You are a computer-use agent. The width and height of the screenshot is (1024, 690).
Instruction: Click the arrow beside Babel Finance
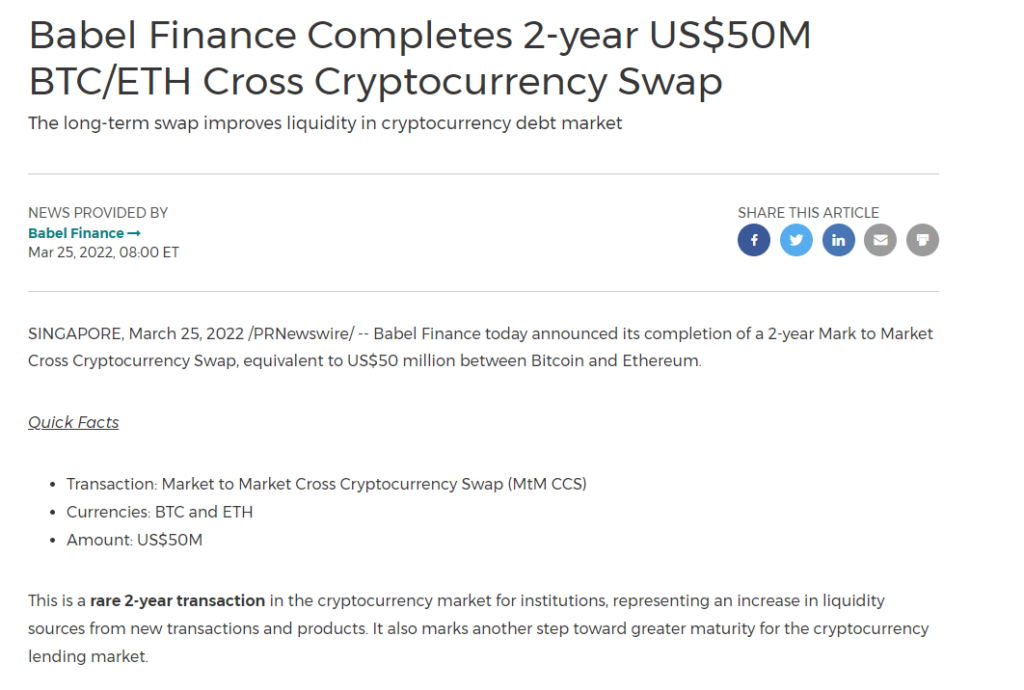pos(134,233)
